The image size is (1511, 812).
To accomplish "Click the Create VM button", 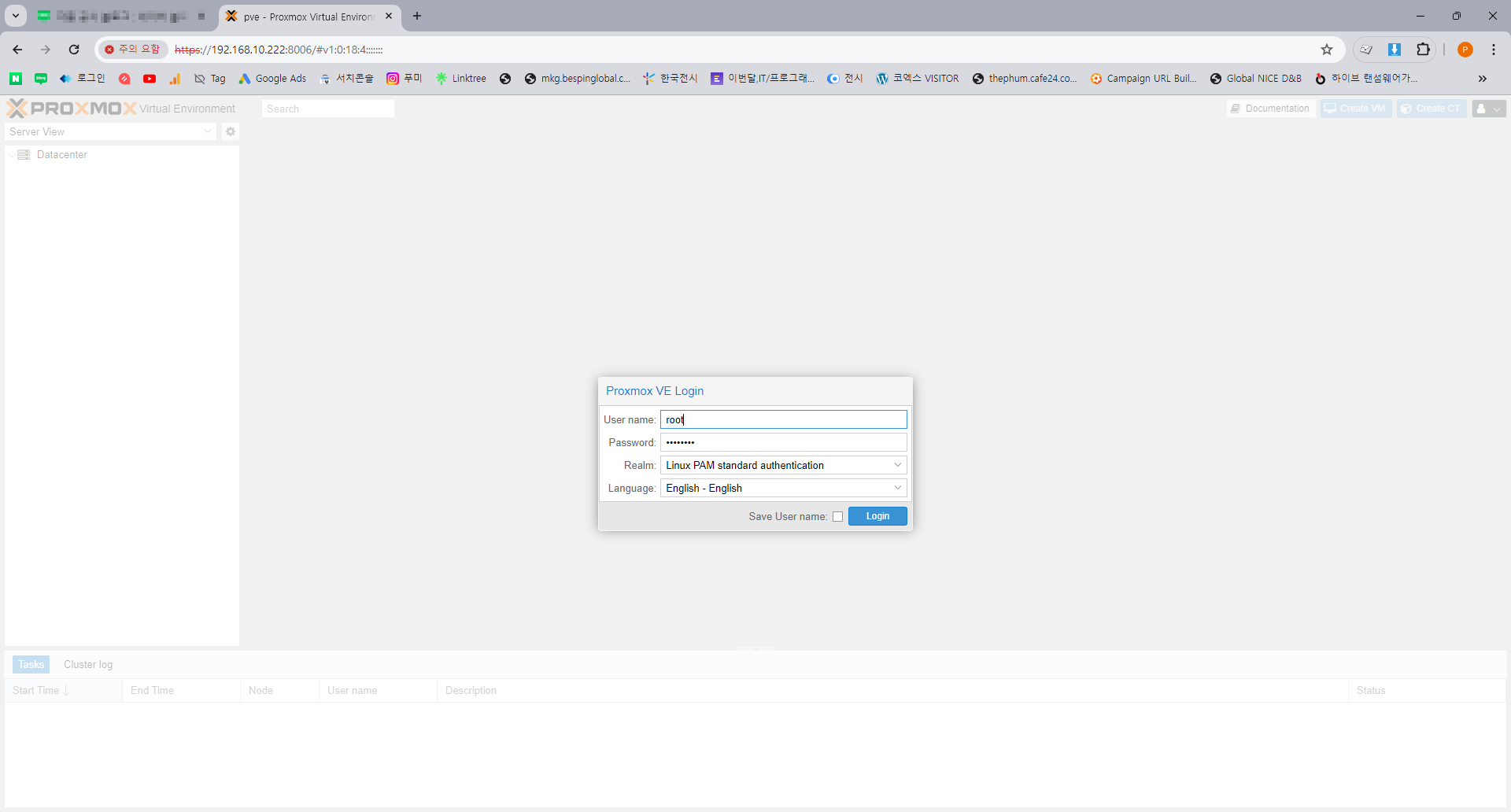I will pos(1356,109).
